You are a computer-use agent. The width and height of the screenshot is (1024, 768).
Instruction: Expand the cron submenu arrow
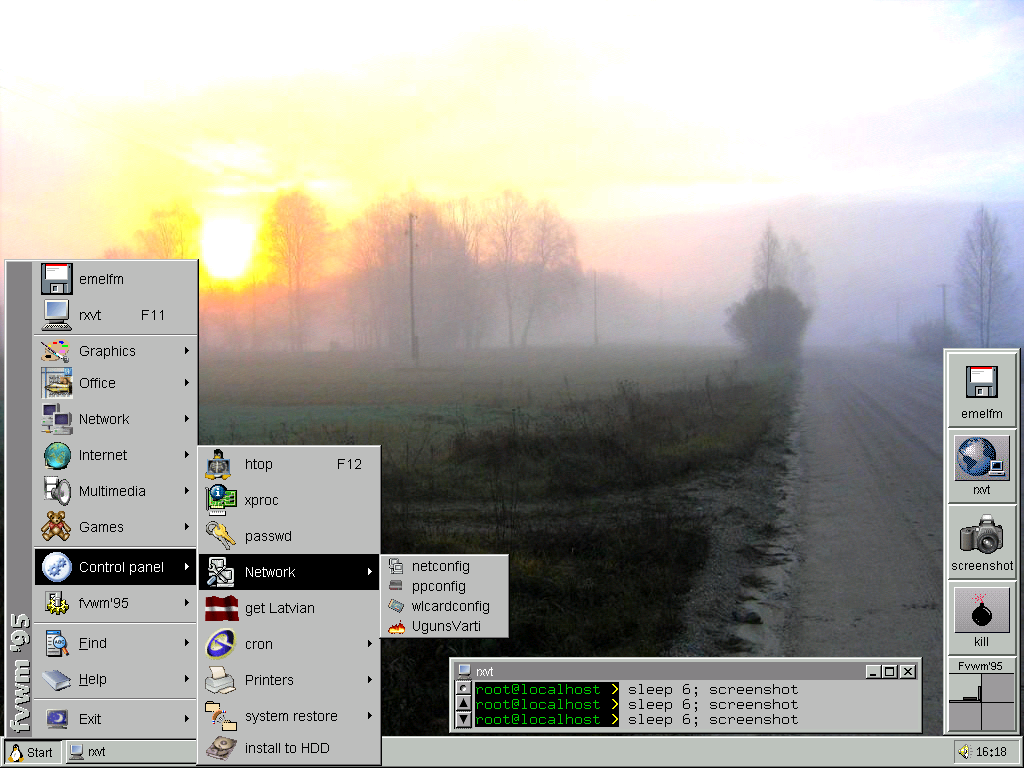370,644
